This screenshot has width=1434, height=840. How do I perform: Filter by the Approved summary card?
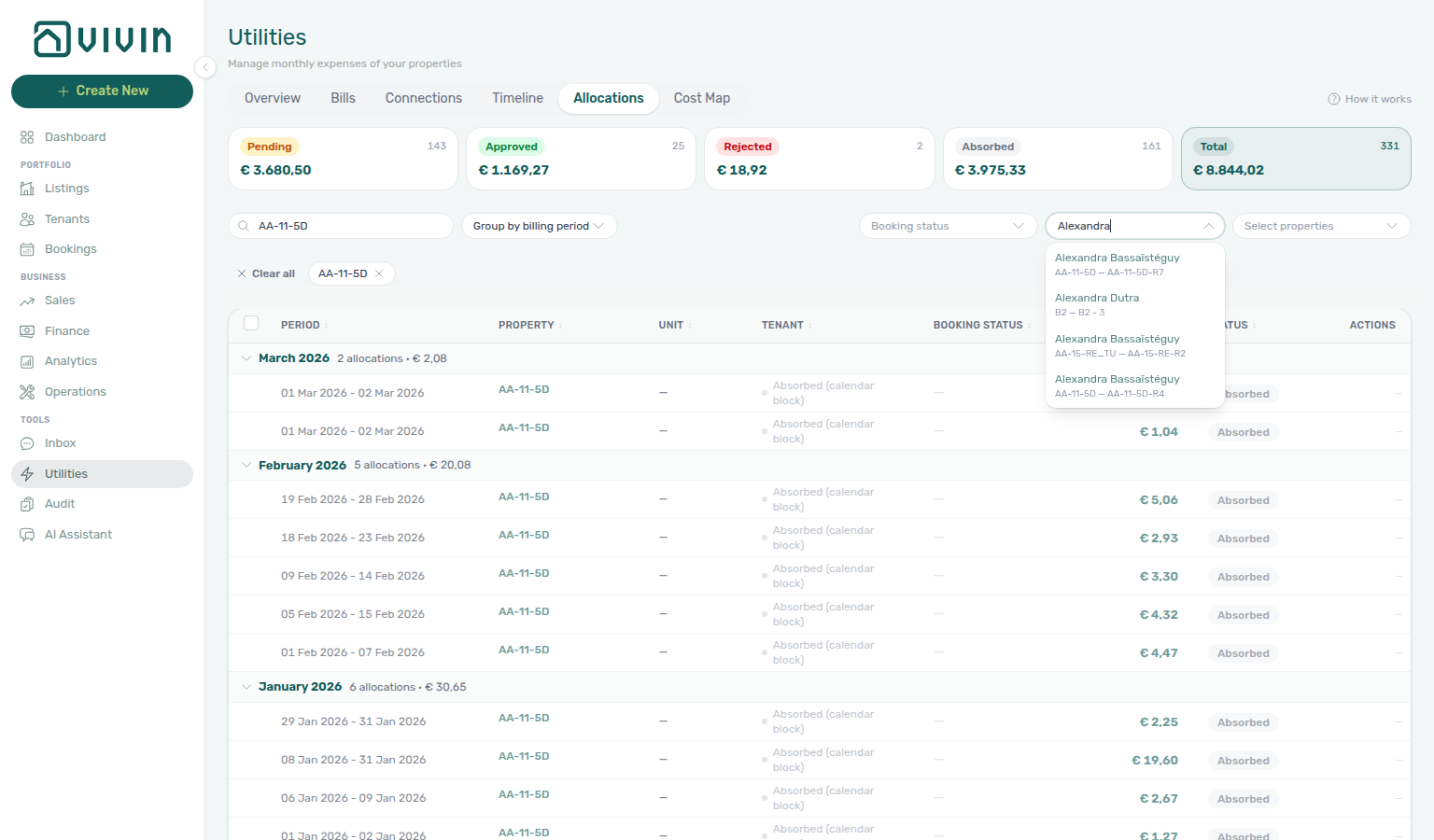click(582, 159)
